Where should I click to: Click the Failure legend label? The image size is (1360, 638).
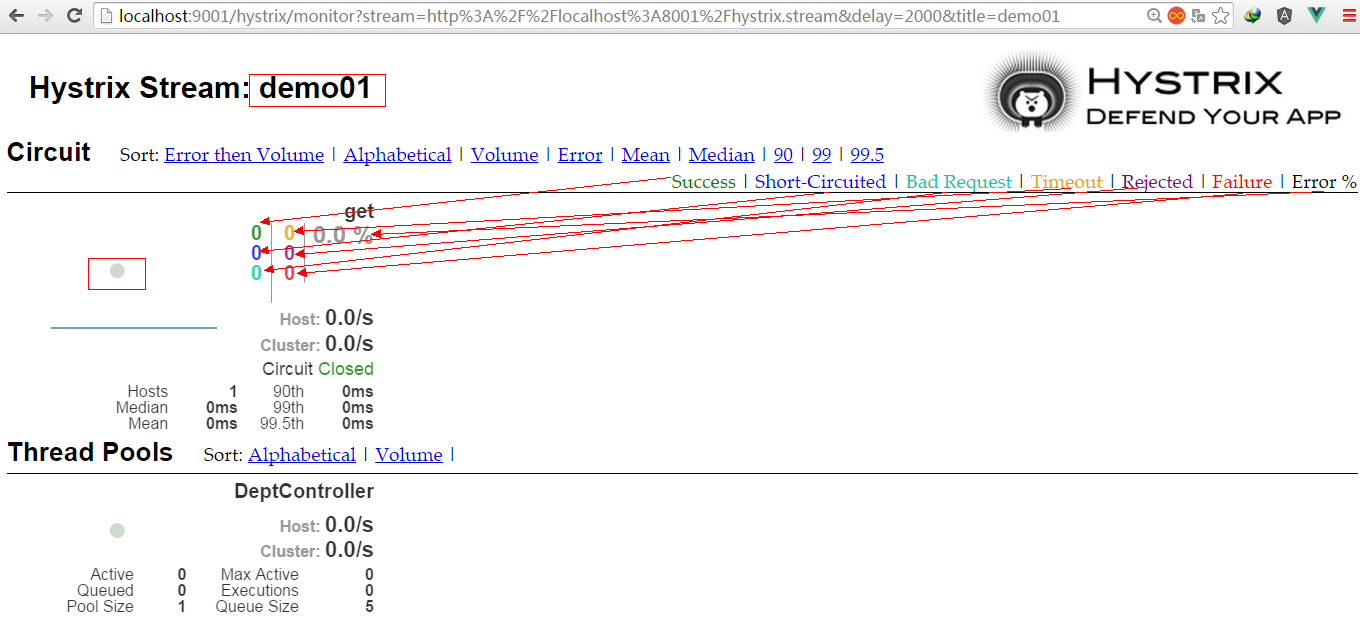tap(1242, 182)
